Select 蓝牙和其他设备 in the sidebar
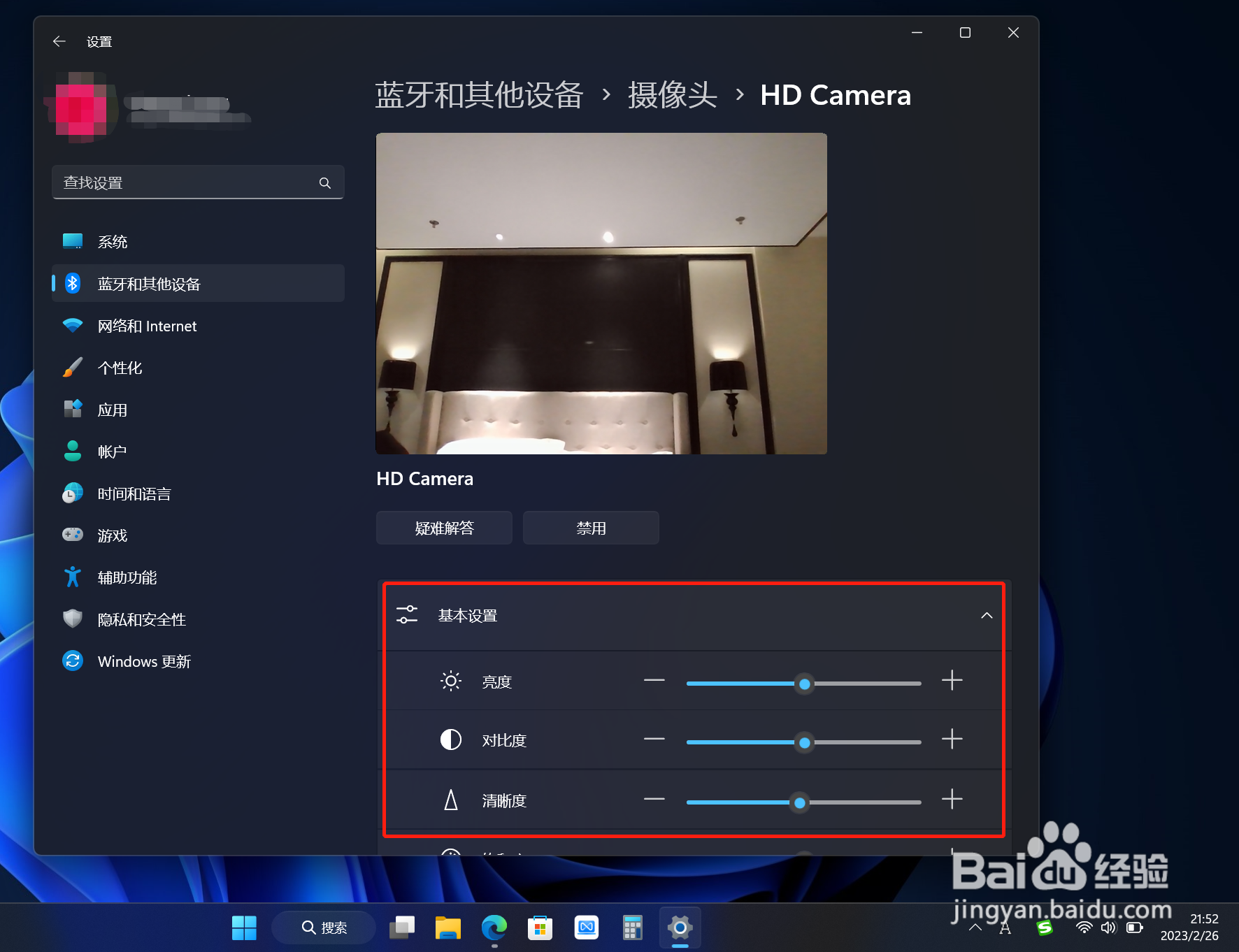This screenshot has height=952, width=1239. click(198, 284)
